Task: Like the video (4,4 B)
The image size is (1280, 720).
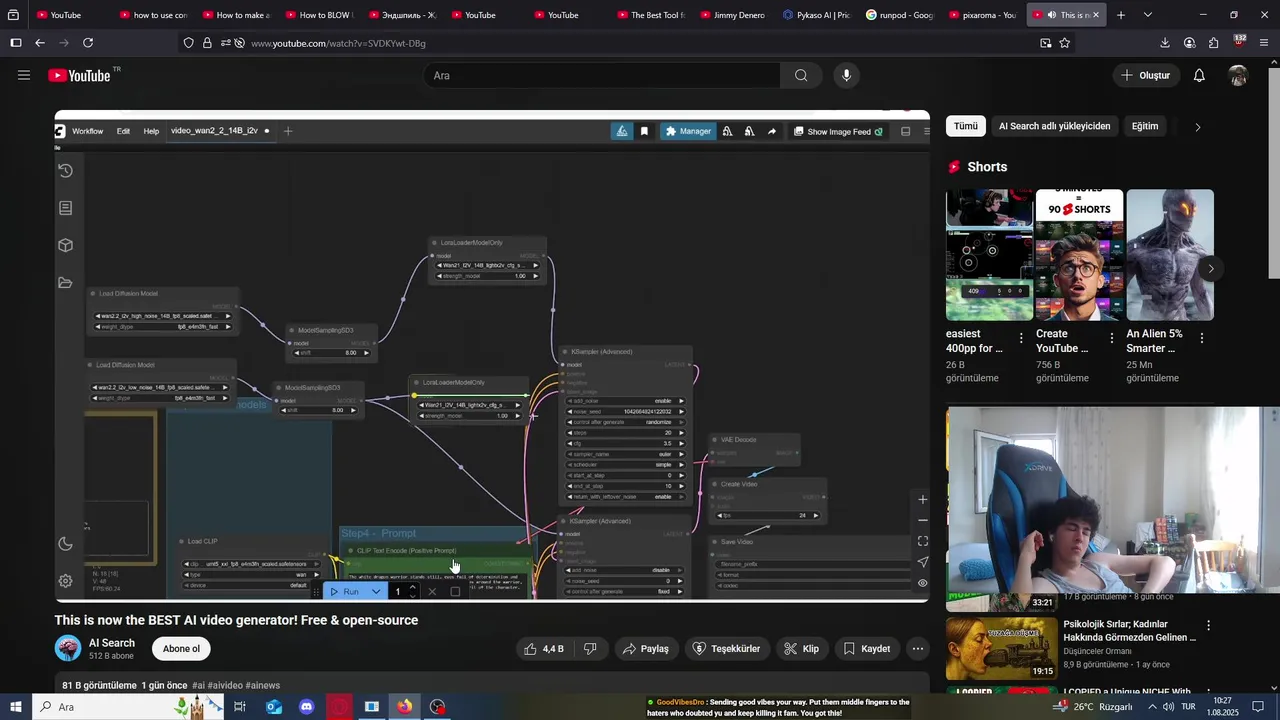Action: [544, 649]
